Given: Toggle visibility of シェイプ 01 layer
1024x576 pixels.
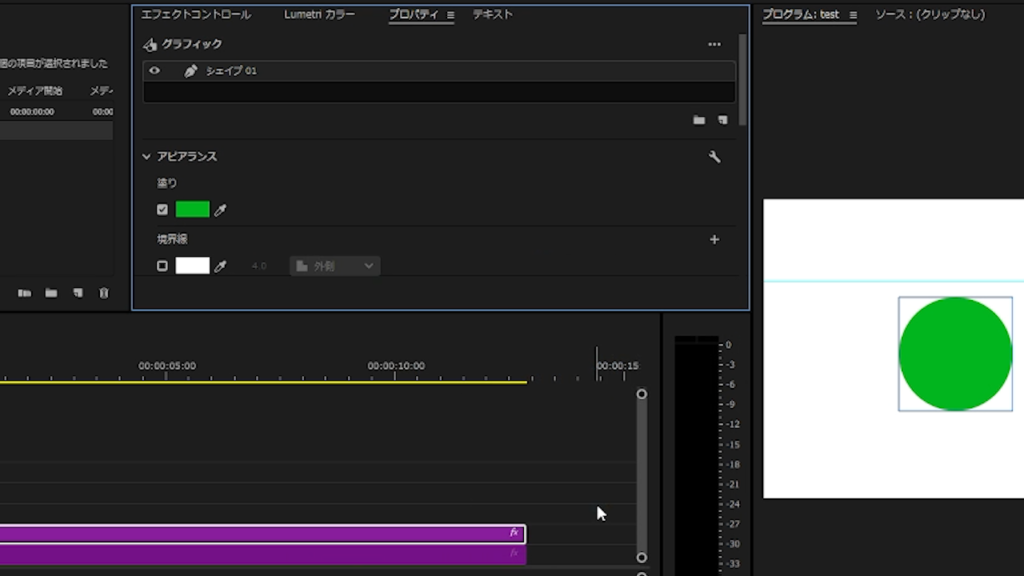Looking at the screenshot, I should (155, 71).
